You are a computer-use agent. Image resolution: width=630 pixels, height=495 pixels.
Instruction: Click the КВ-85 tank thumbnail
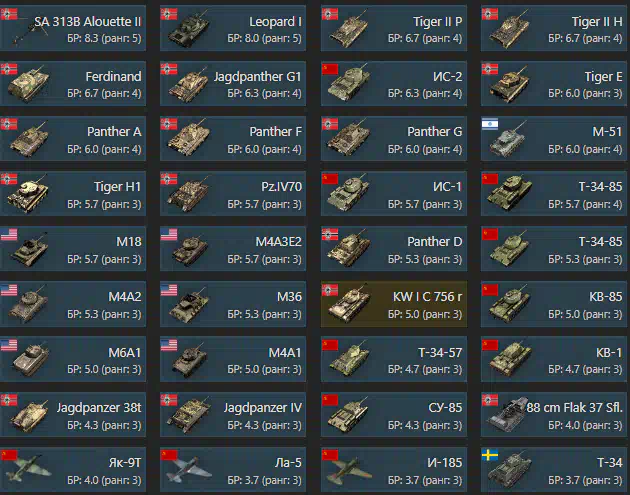click(509, 304)
